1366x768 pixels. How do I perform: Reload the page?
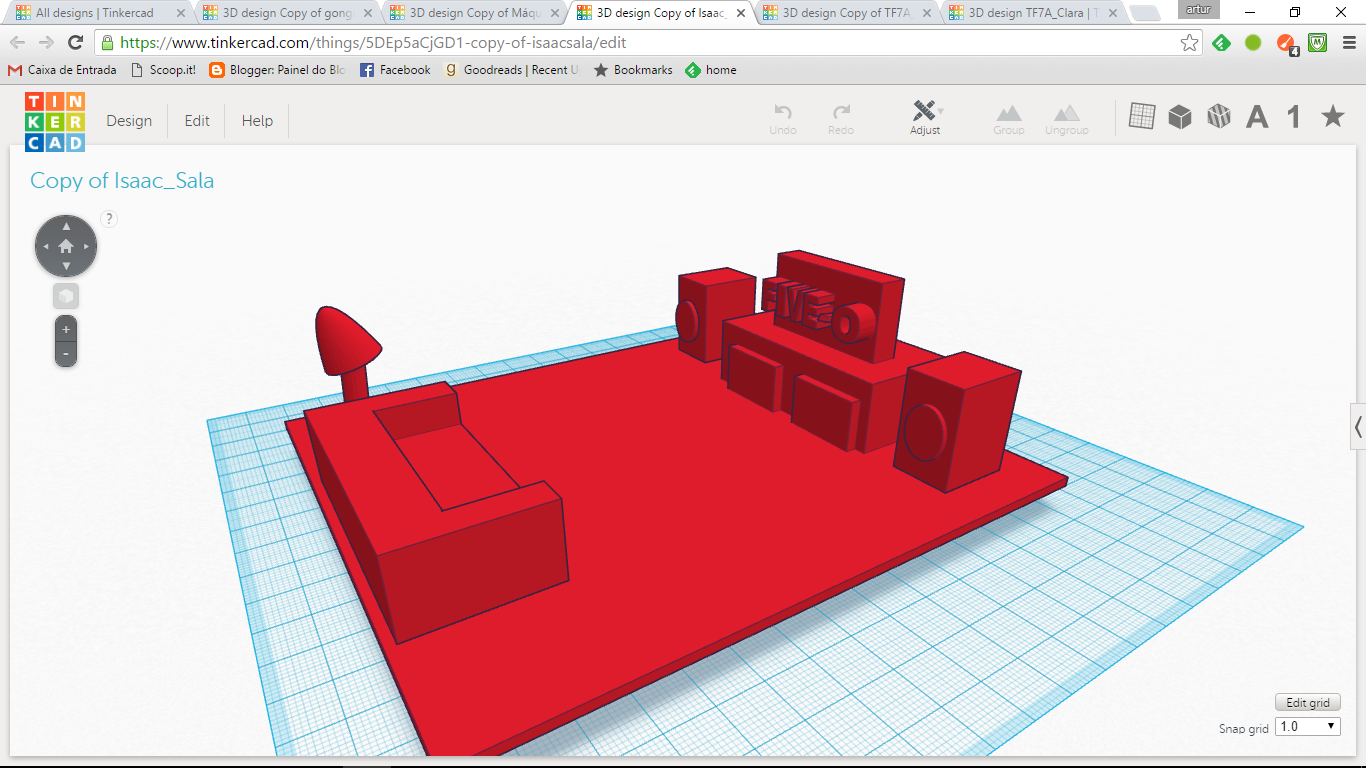(75, 43)
